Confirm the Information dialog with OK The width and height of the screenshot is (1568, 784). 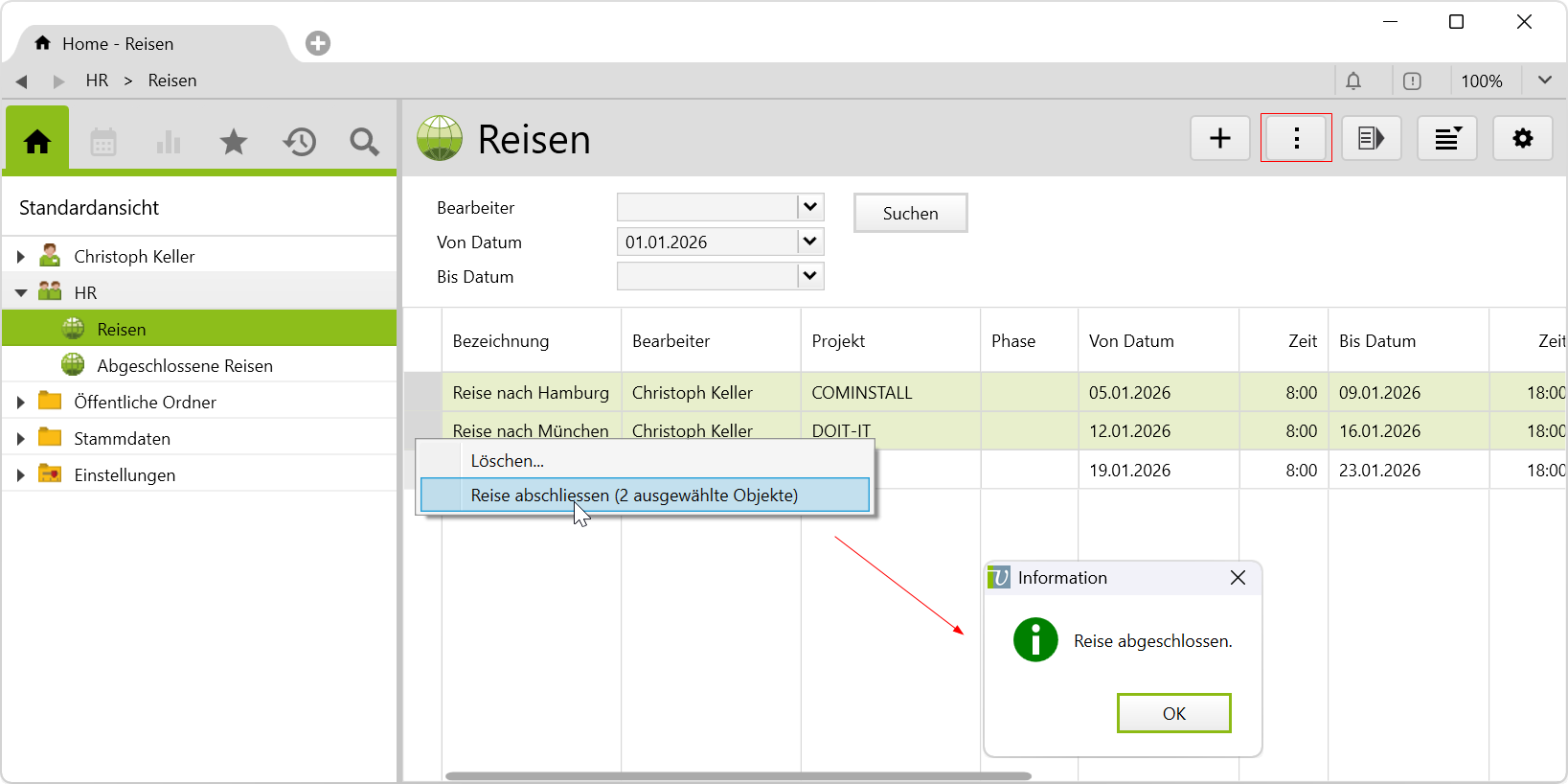pos(1173,713)
